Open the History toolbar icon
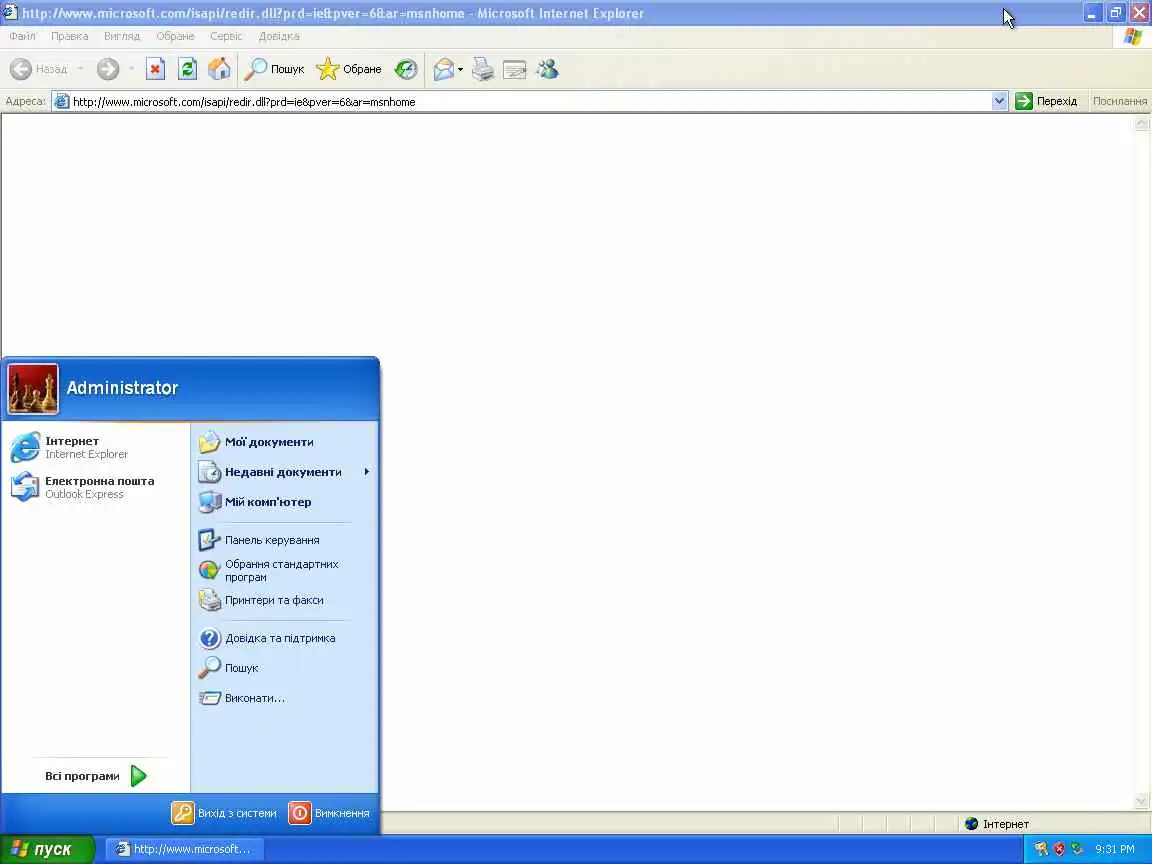Viewport: 1152px width, 864px height. point(406,69)
